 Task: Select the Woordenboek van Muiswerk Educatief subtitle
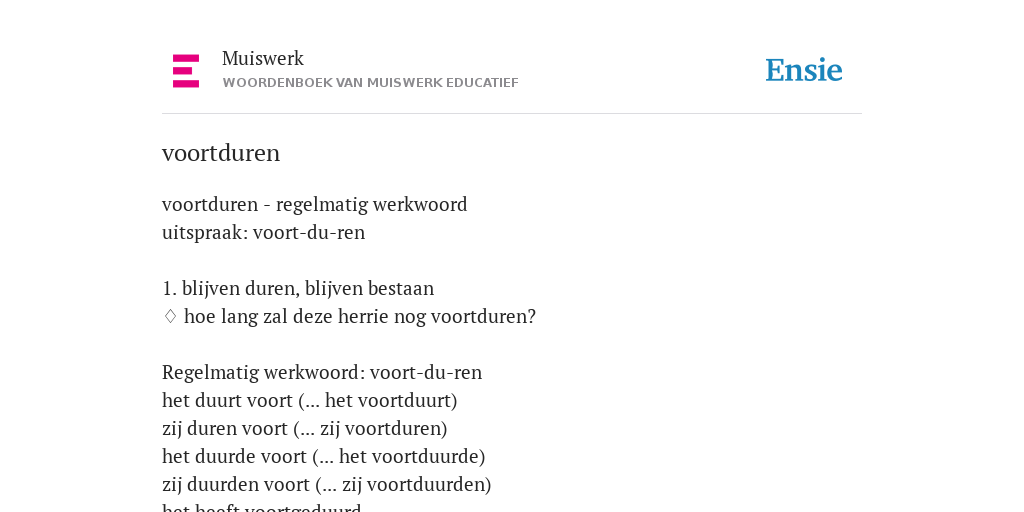click(x=370, y=83)
